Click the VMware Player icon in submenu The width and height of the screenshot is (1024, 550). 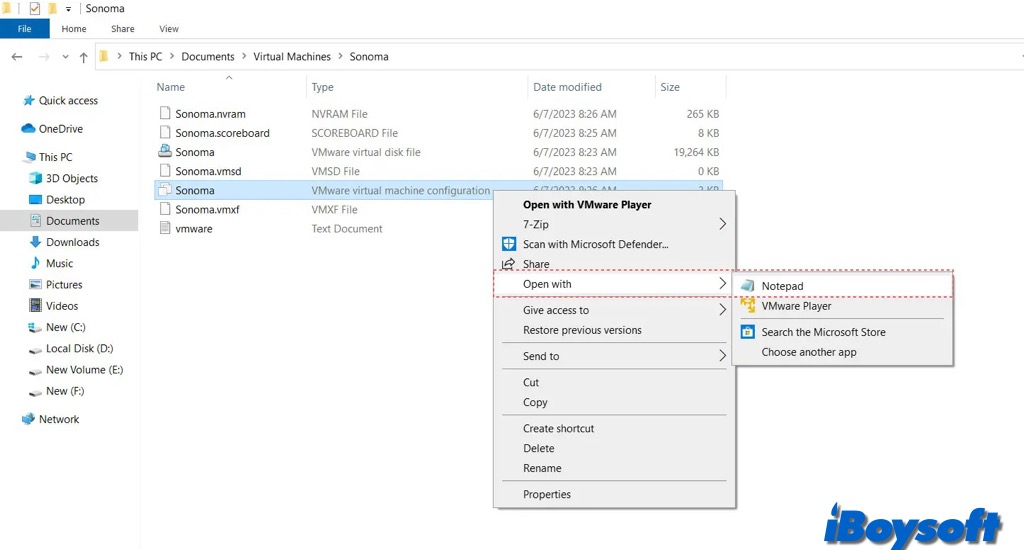click(x=747, y=306)
